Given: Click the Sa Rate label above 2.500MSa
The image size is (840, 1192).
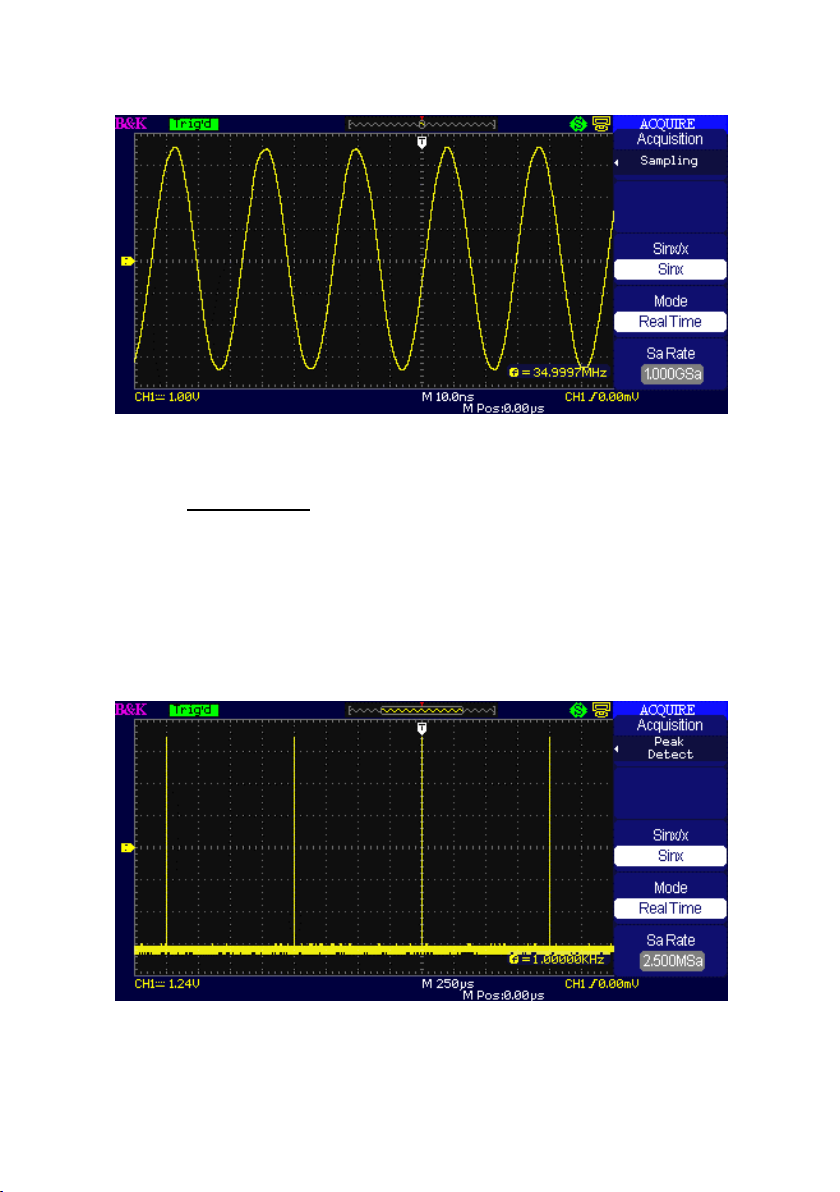Looking at the screenshot, I should pos(670,940).
